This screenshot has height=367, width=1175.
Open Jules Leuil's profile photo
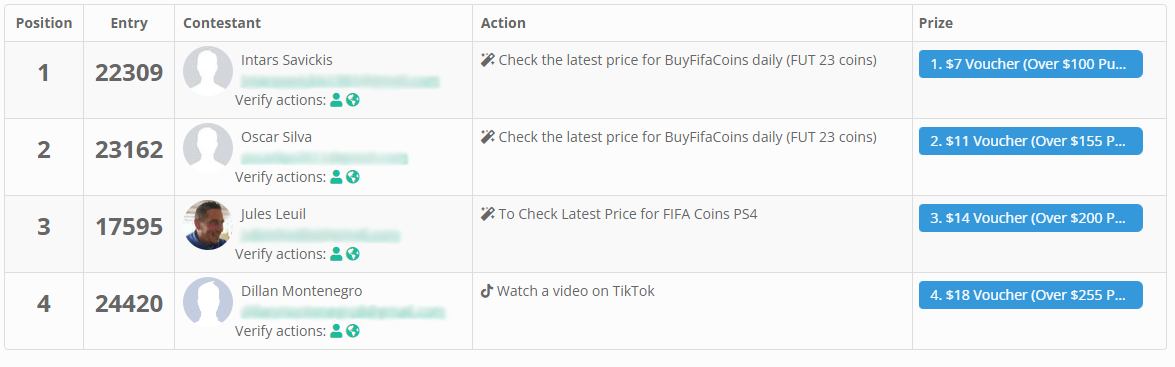click(208, 225)
